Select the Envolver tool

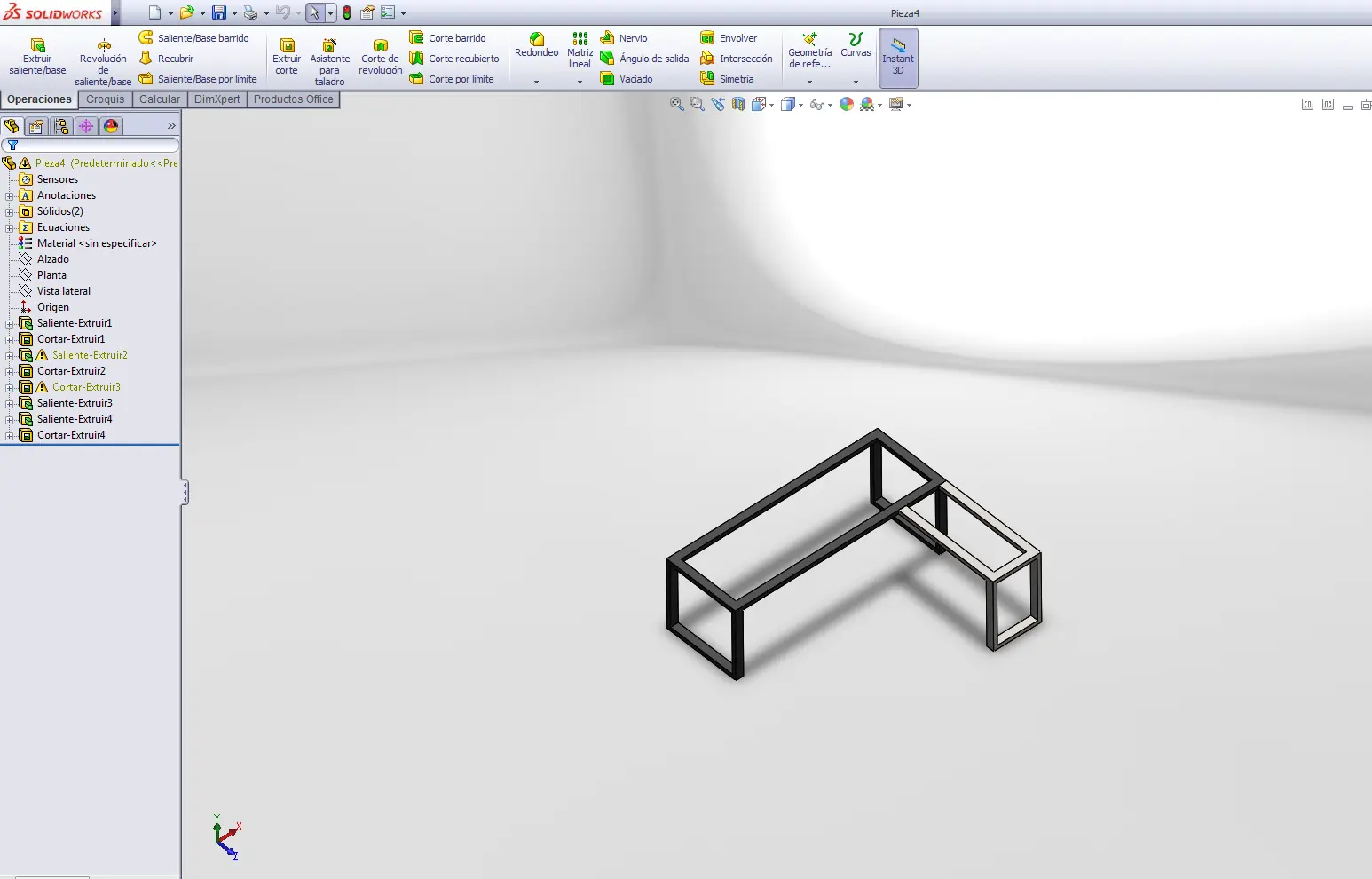click(729, 38)
